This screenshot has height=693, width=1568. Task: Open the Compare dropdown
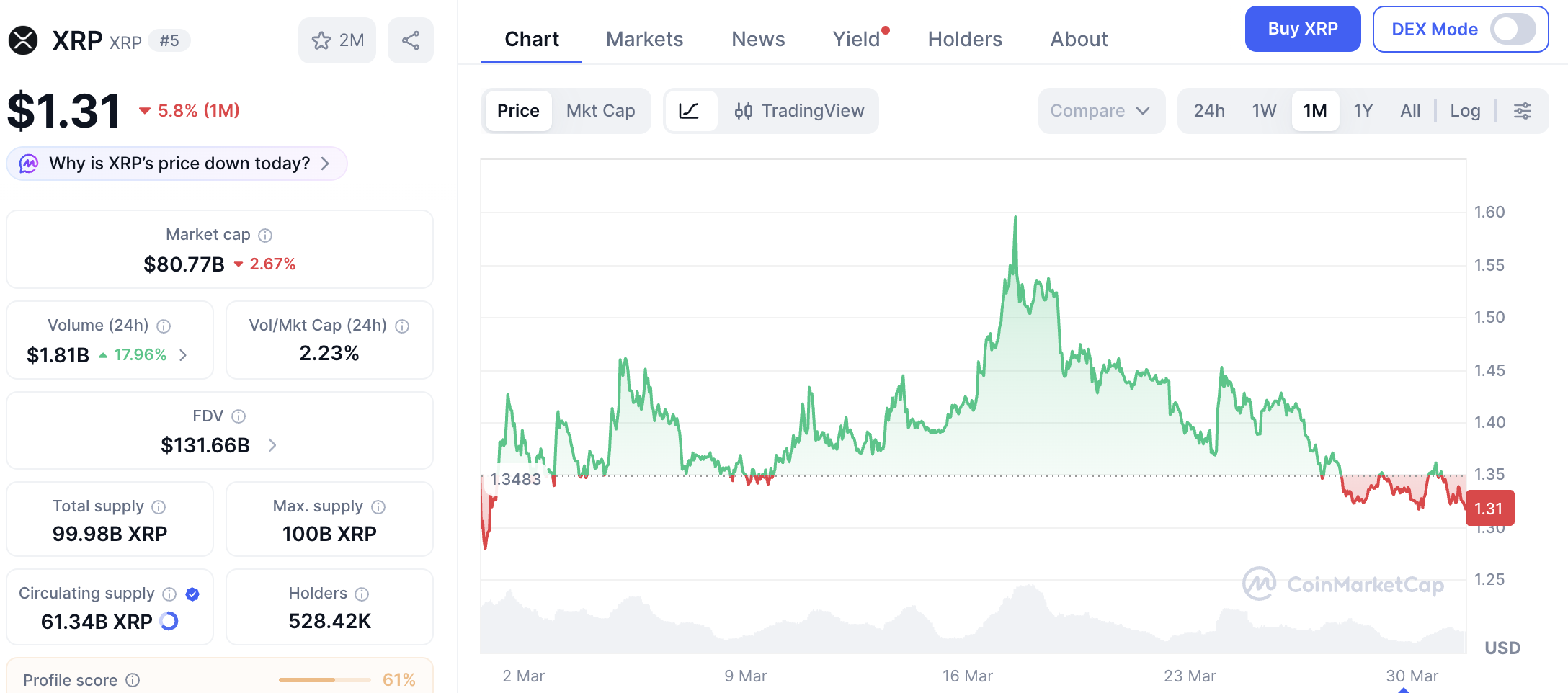click(x=1101, y=111)
